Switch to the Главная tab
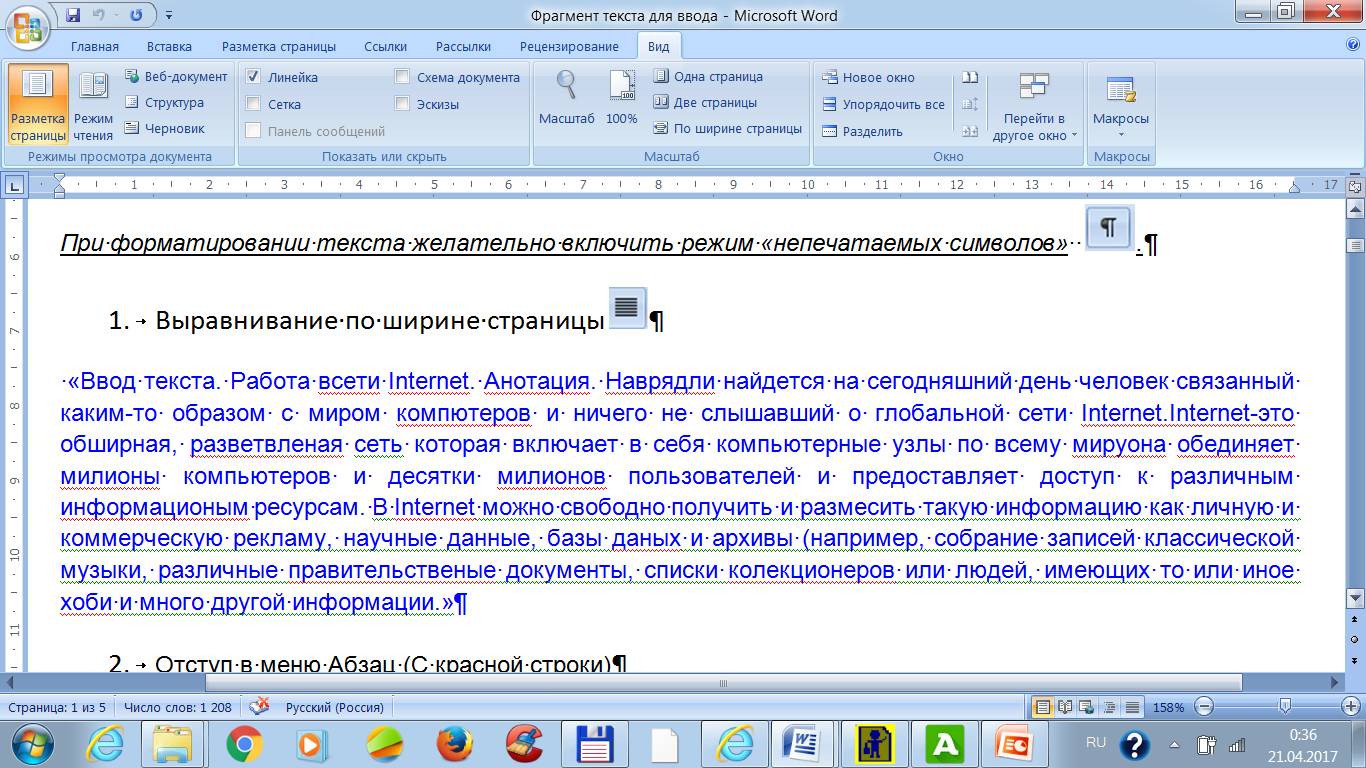This screenshot has height=768, width=1366. pyautogui.click(x=95, y=46)
